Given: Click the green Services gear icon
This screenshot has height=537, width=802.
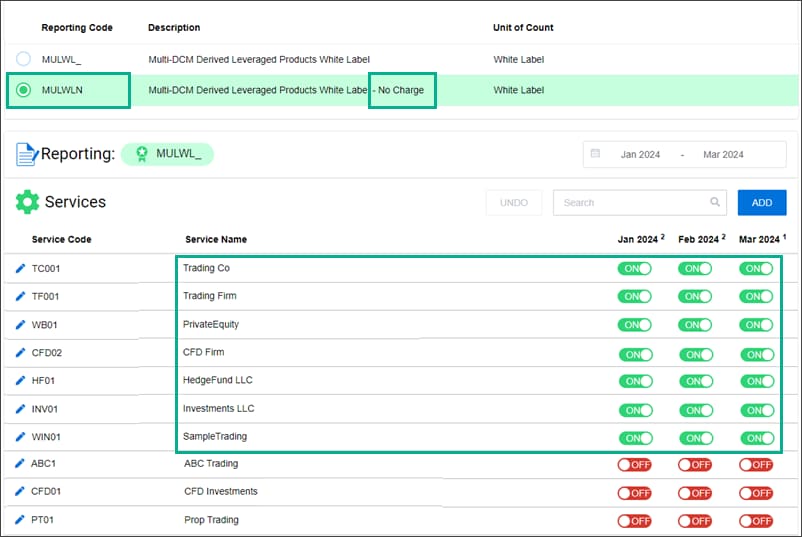Looking at the screenshot, I should (x=27, y=202).
